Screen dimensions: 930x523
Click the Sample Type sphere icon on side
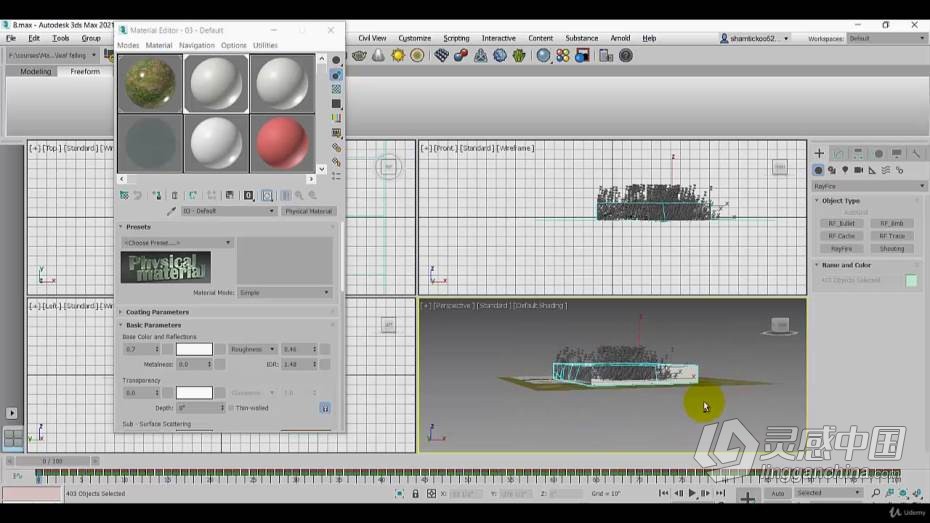[336, 60]
